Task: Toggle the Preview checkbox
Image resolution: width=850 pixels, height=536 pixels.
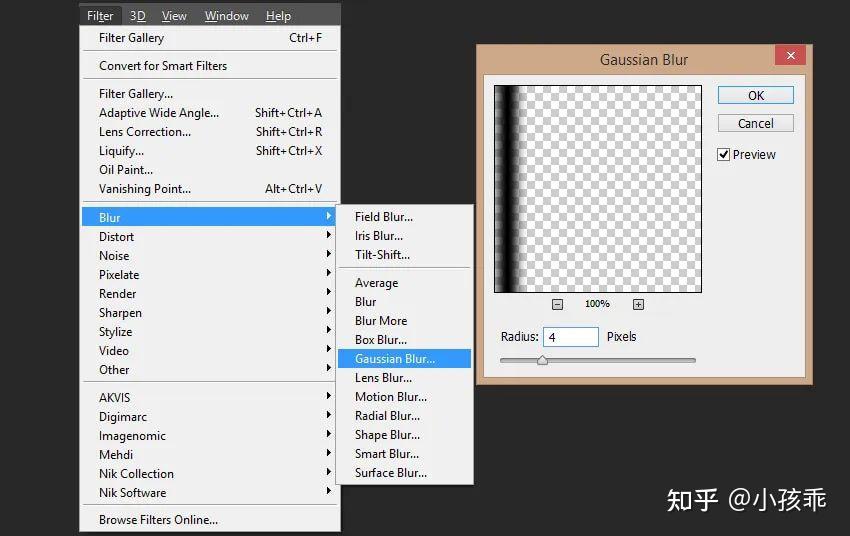Action: click(723, 154)
